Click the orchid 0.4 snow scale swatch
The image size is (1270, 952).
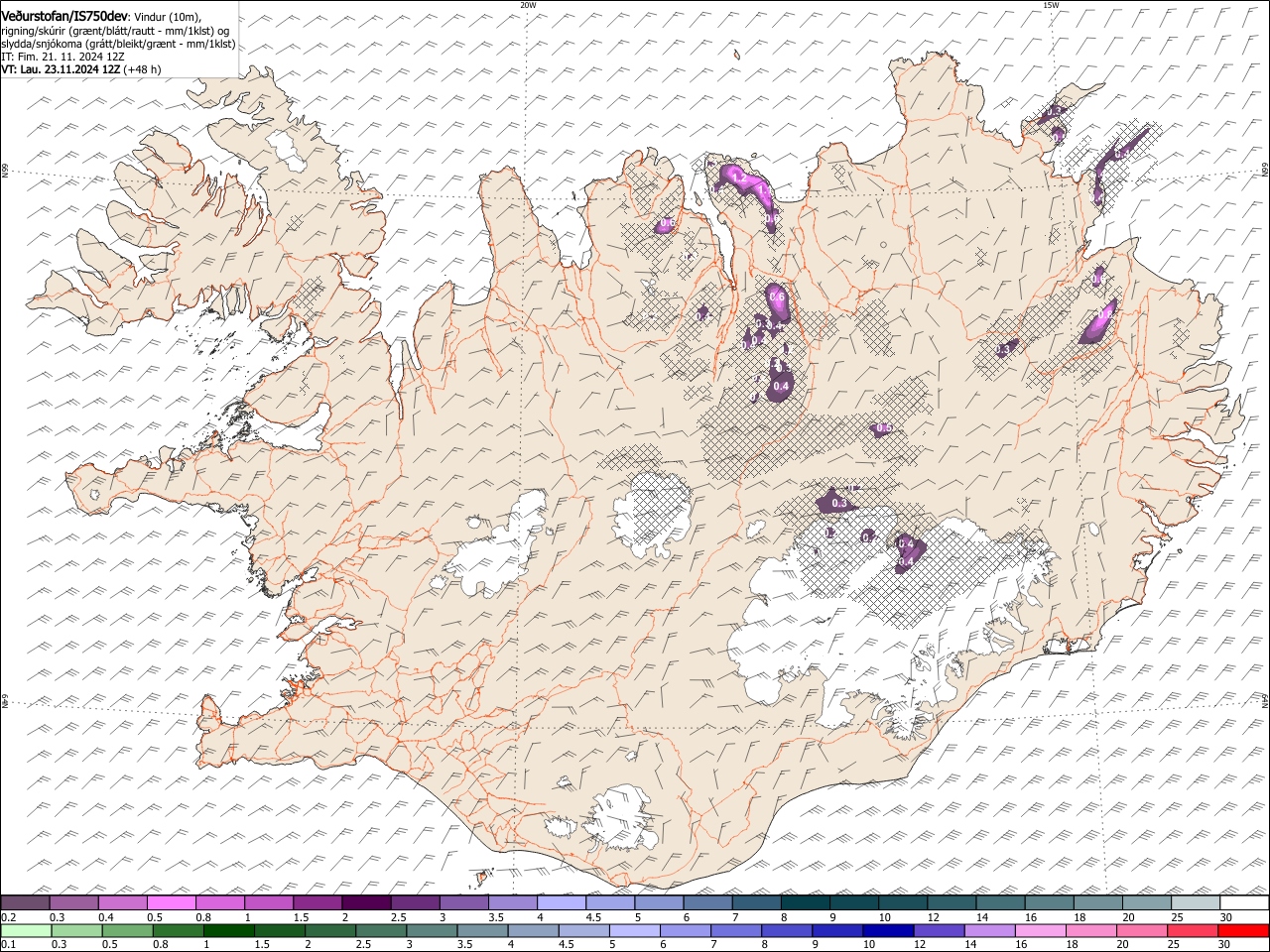122,903
